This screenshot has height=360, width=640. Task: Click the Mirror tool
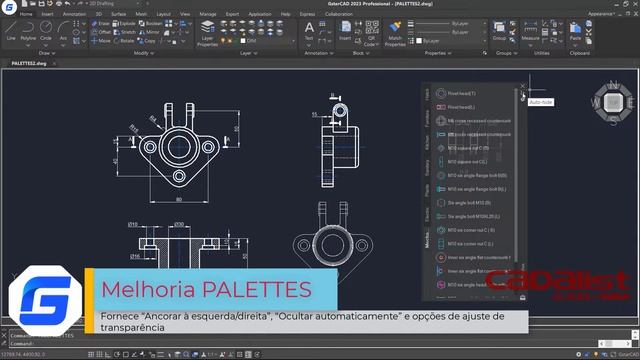149,32
